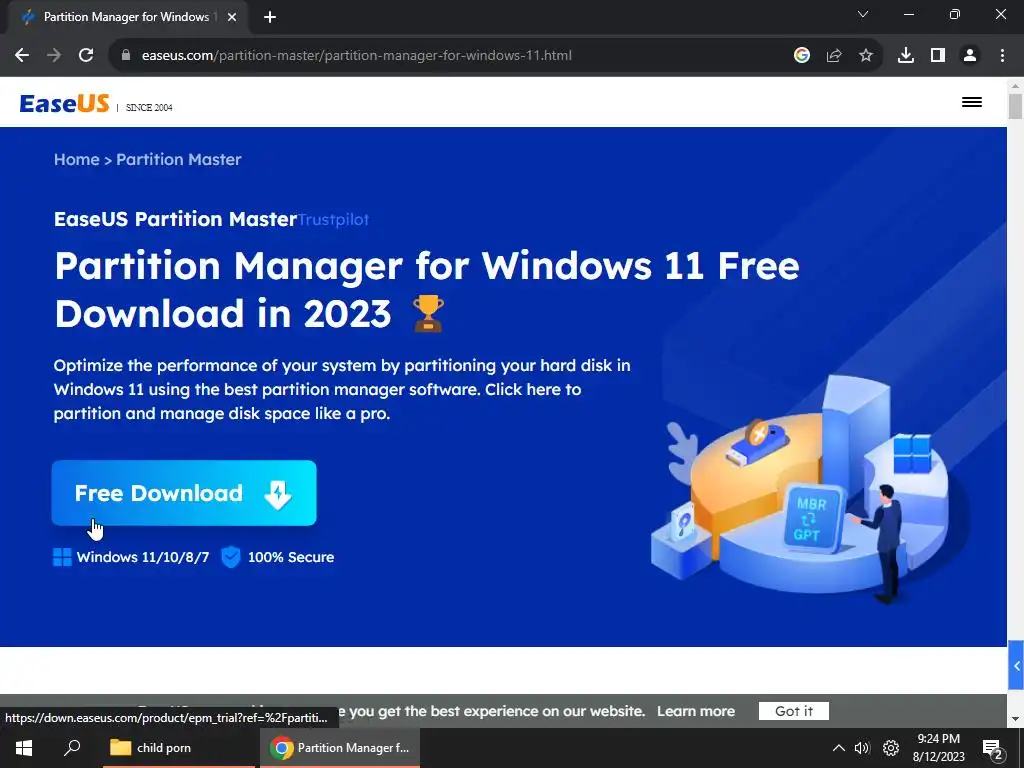This screenshot has height=768, width=1024.
Task: Accept cookies with Got it button
Action: click(x=793, y=711)
